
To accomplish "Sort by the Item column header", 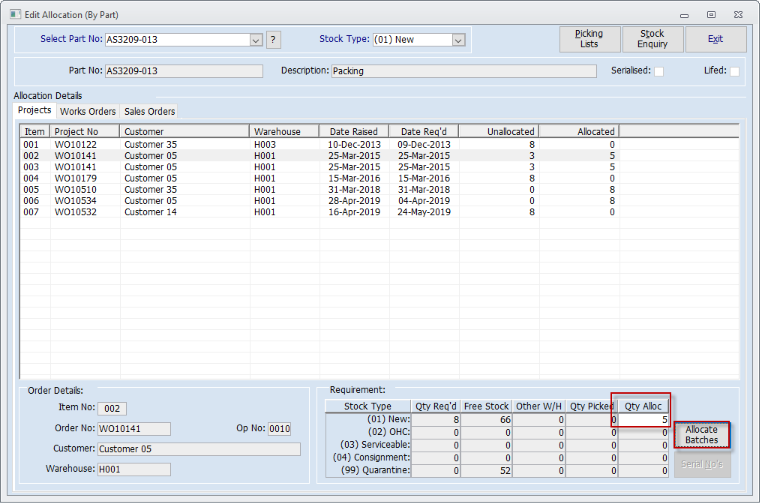I will click(x=35, y=131).
